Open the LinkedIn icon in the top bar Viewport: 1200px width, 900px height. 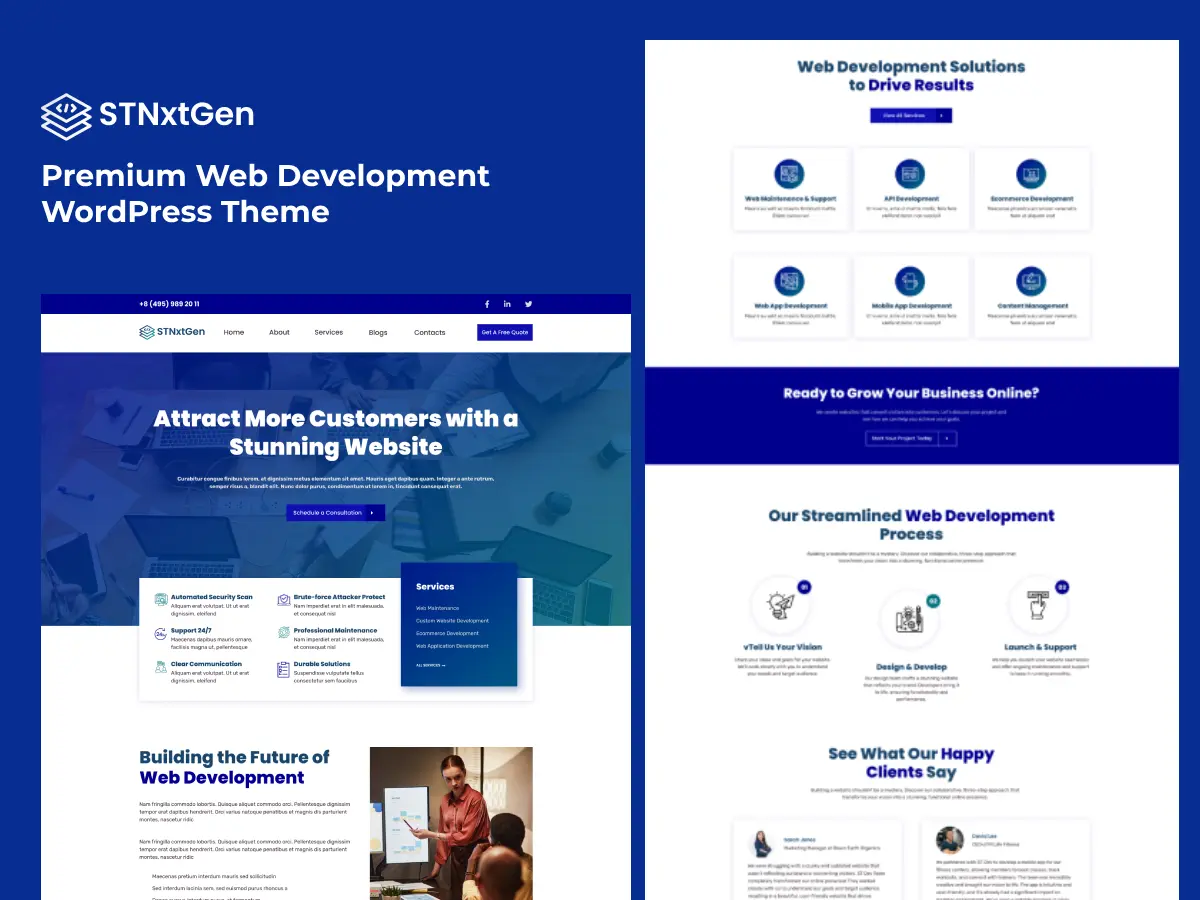[507, 304]
